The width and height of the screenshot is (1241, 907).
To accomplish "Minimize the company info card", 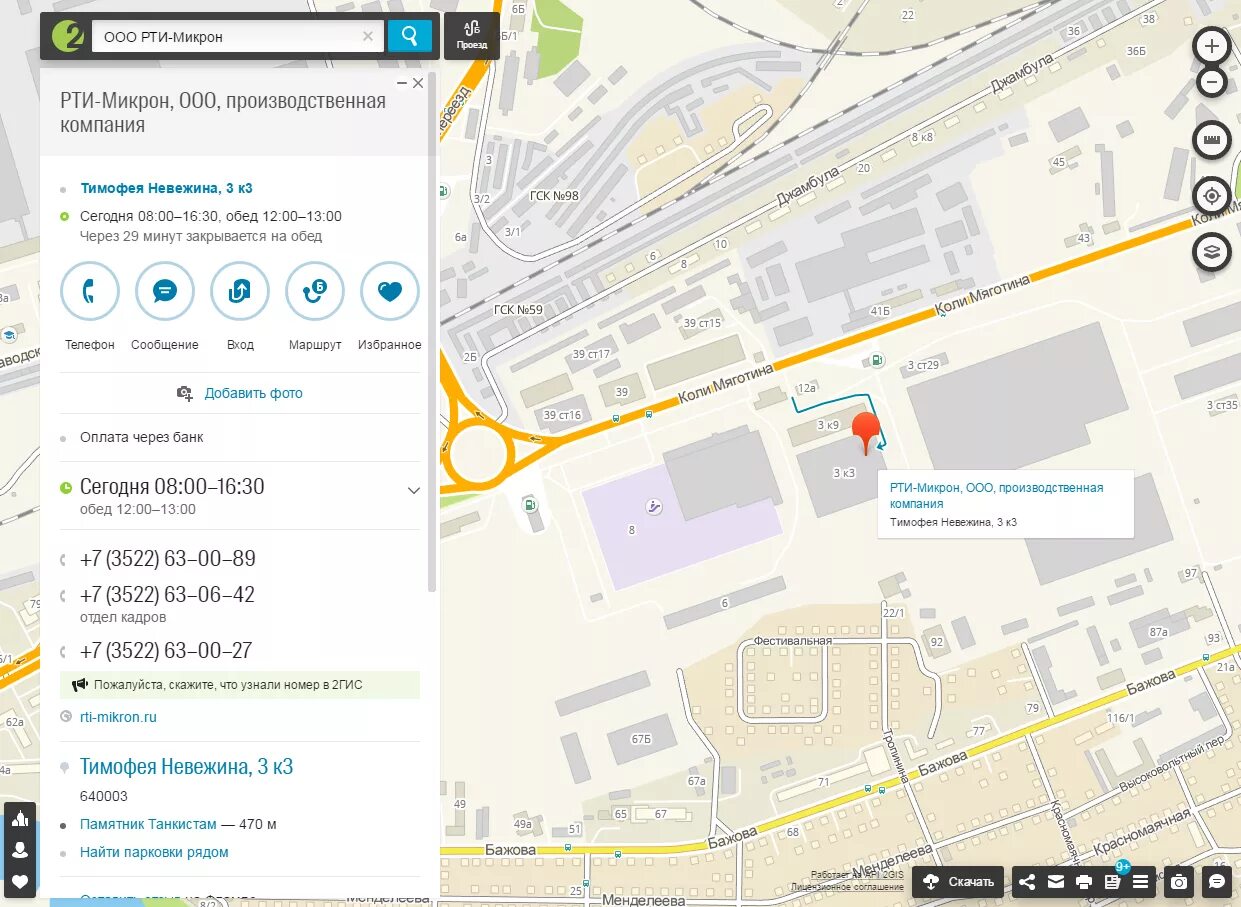I will tap(402, 83).
